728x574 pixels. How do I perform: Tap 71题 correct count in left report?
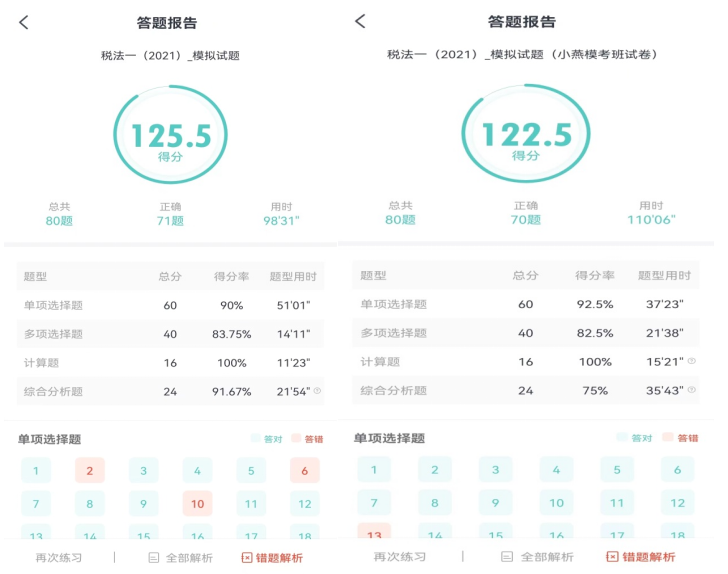pyautogui.click(x=170, y=221)
